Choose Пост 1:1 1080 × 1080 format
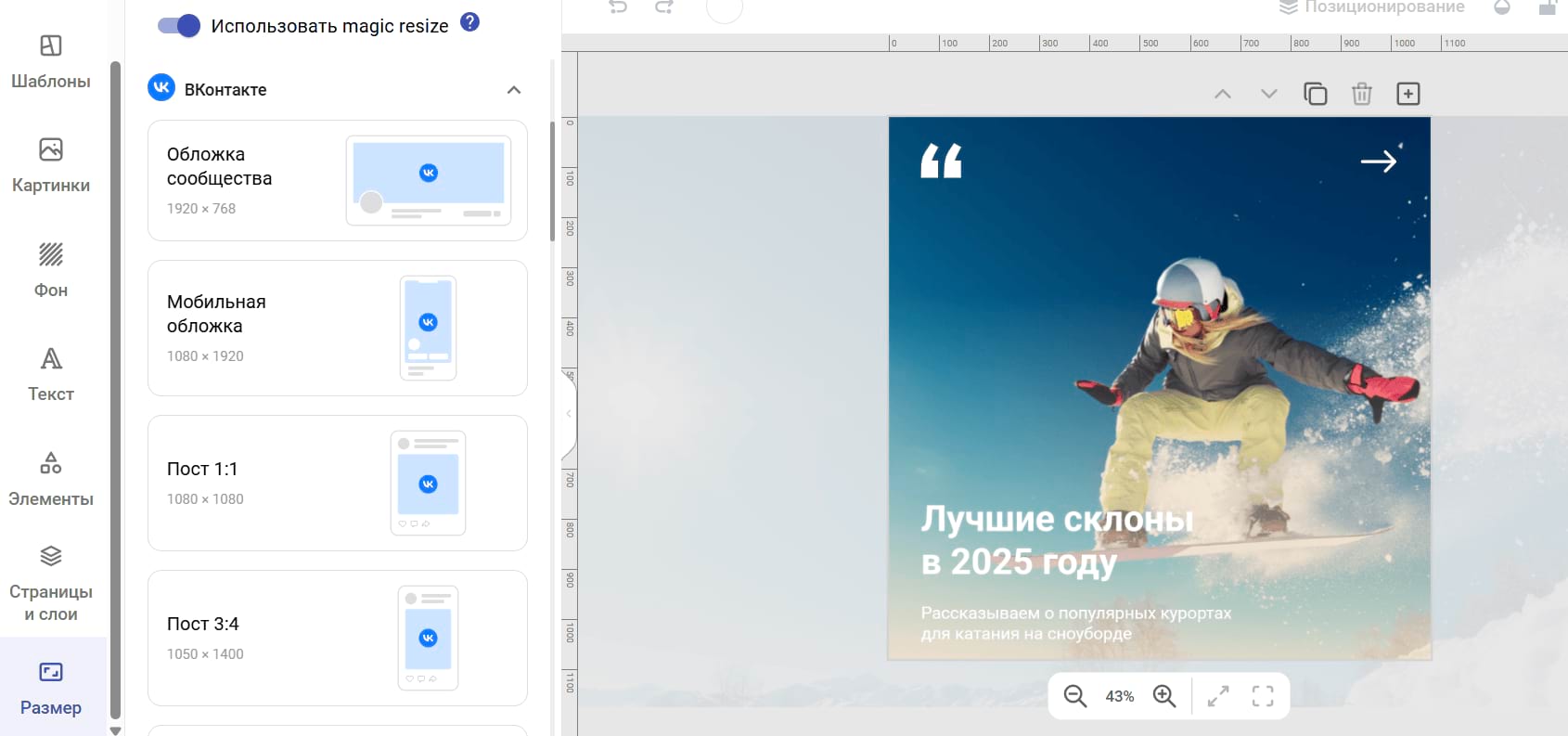The height and width of the screenshot is (736, 1568). [338, 483]
